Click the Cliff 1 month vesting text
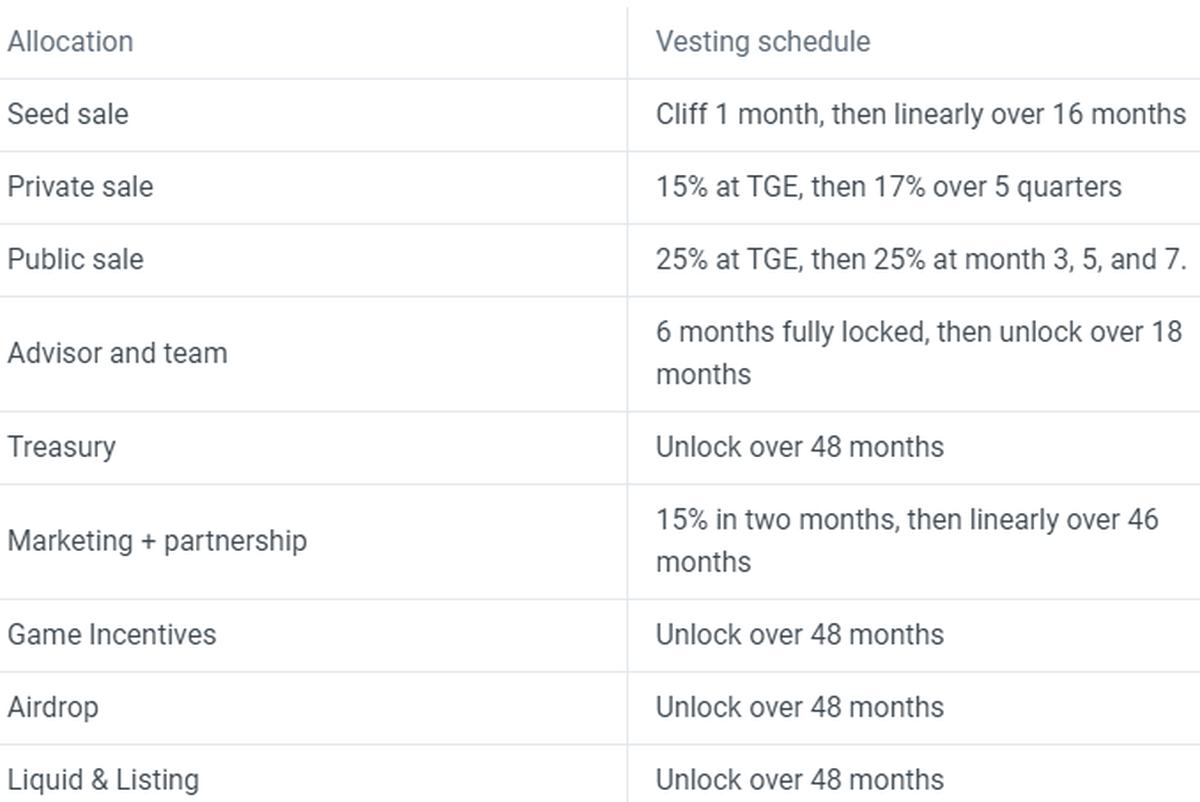 click(x=920, y=114)
